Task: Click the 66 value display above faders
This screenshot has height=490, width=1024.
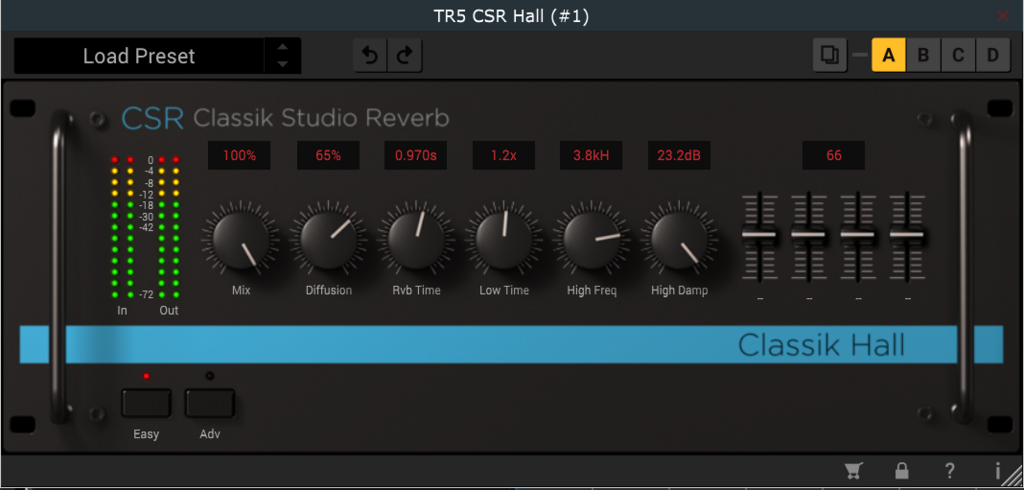Action: coord(834,155)
